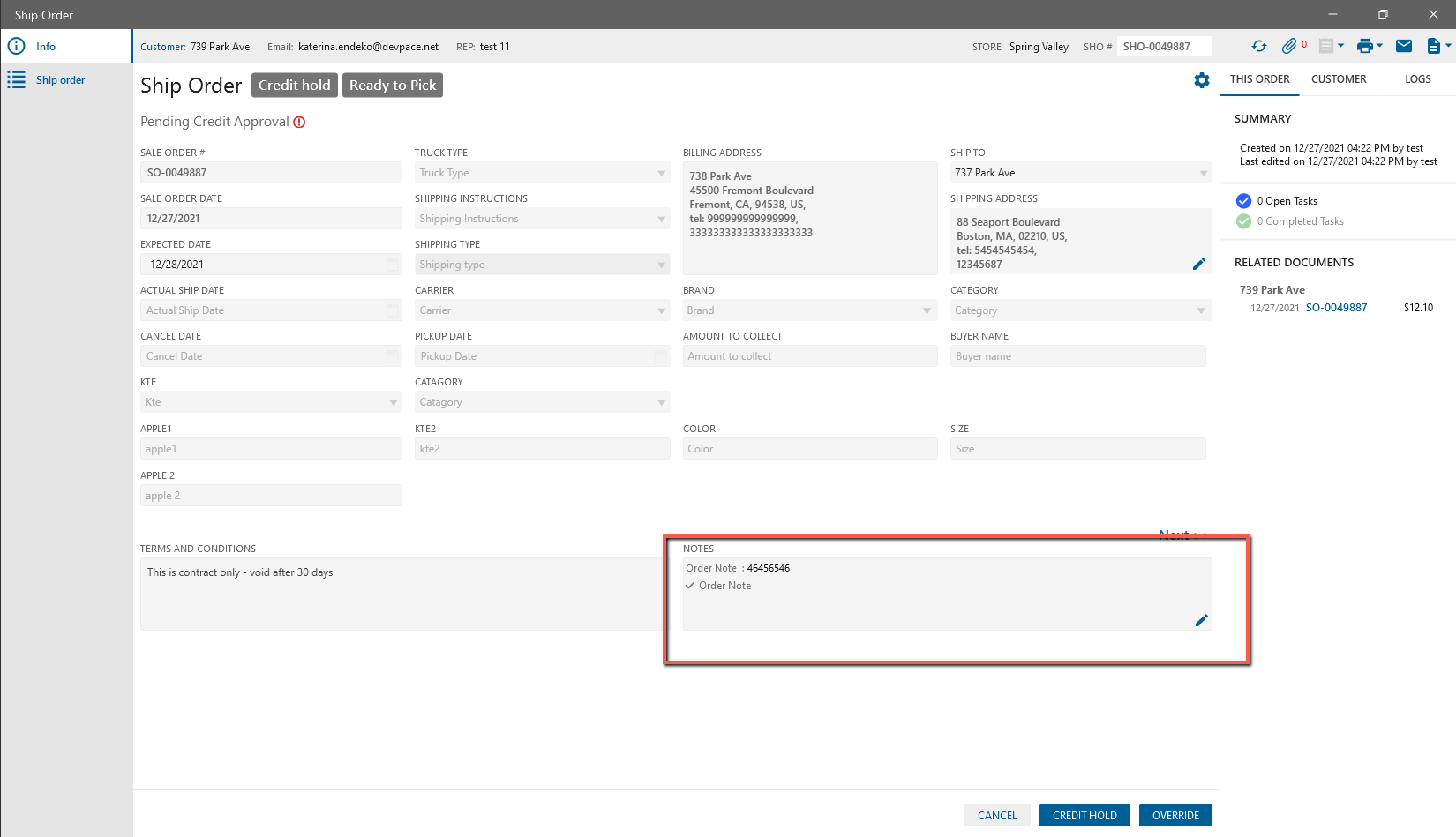Click the Pending Credit Approval warning icon

tap(299, 123)
